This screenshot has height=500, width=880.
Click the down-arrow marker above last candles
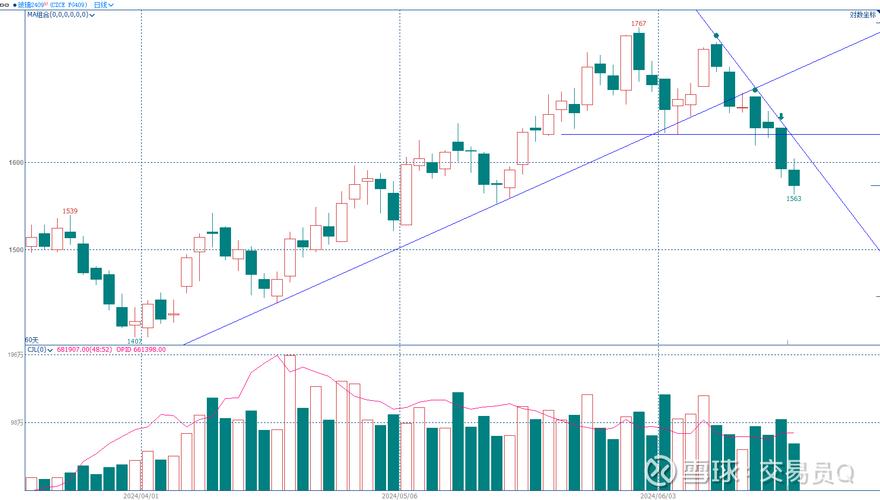point(781,117)
